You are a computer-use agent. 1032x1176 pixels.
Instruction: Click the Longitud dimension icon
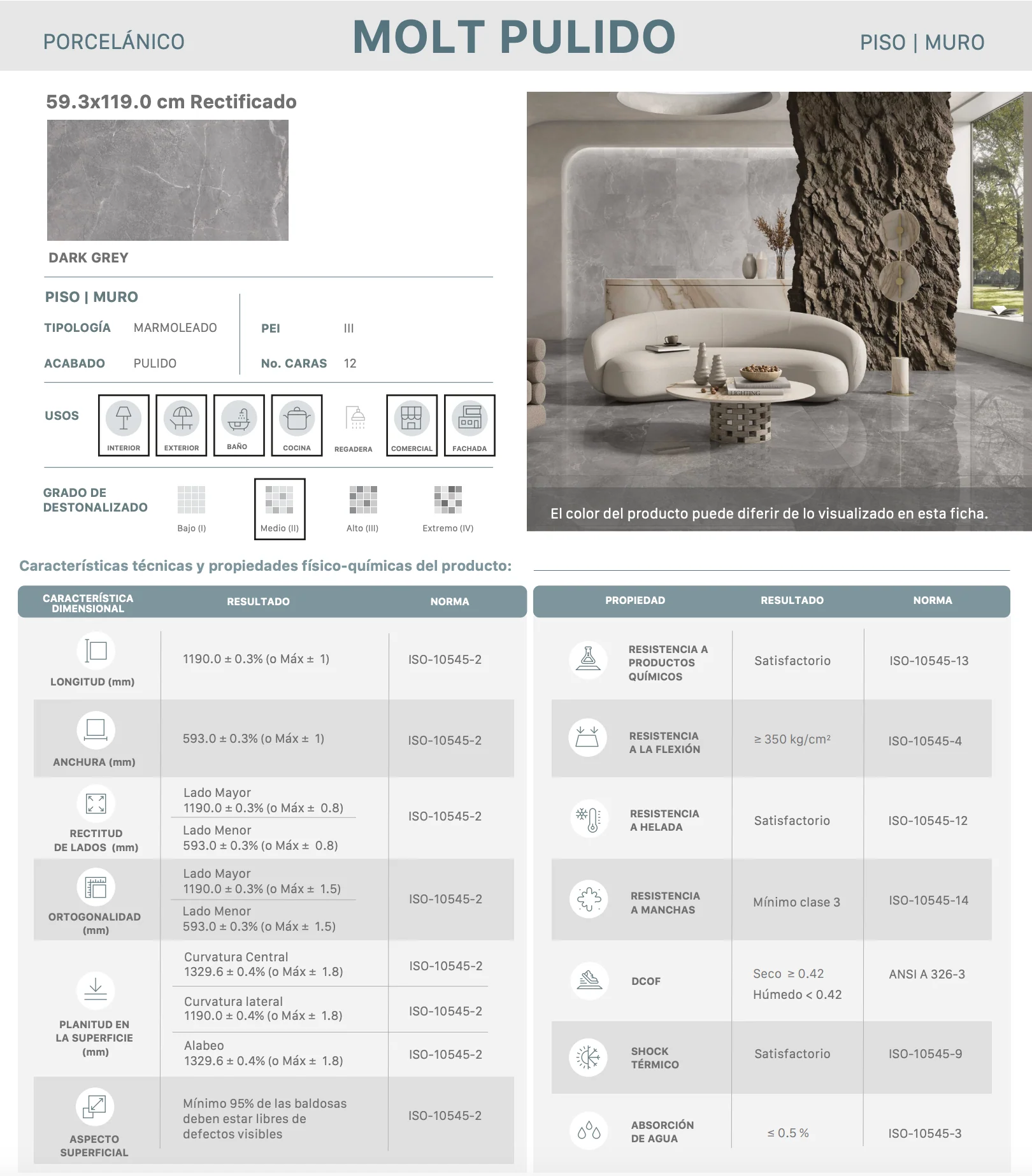96,650
